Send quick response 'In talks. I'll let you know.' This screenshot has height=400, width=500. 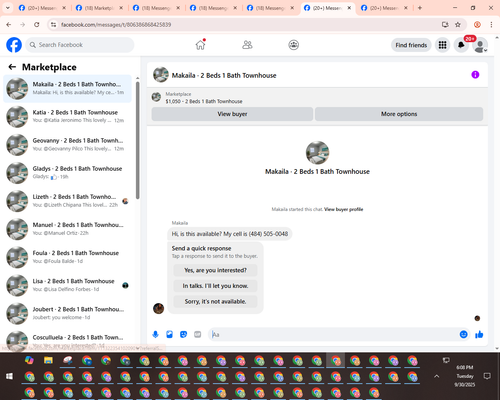coord(215,286)
